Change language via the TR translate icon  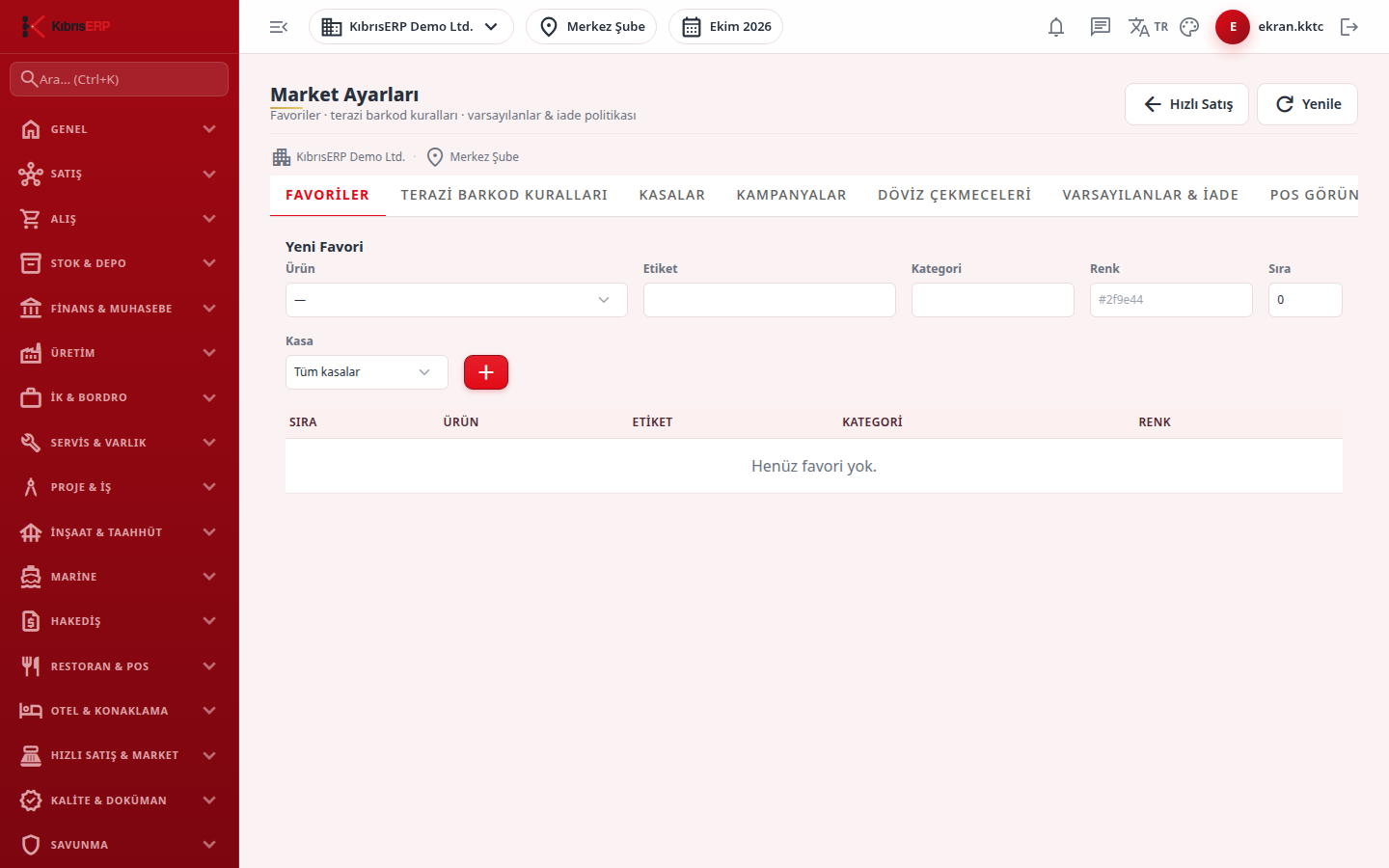click(x=1148, y=27)
